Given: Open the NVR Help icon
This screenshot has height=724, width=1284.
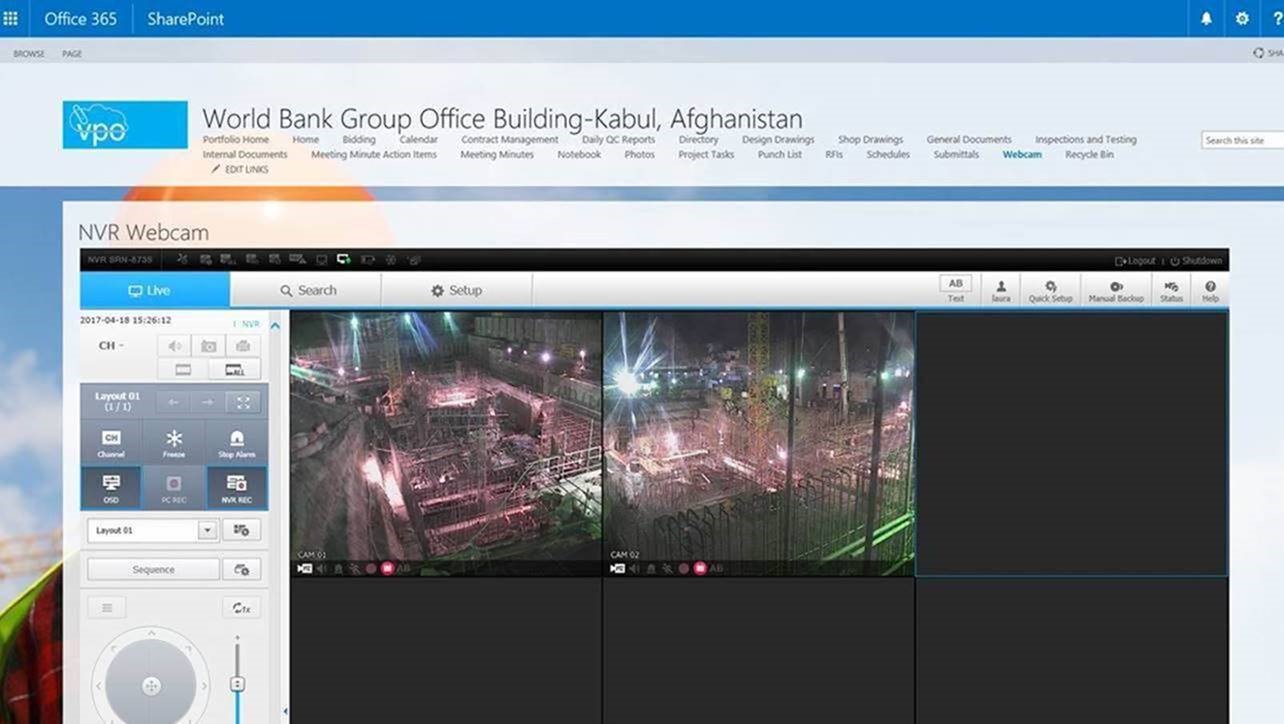Looking at the screenshot, I should [1210, 290].
